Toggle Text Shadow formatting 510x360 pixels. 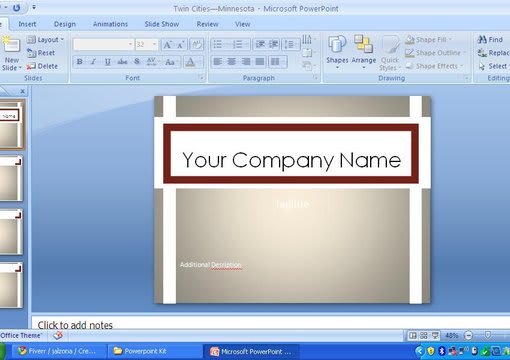tap(137, 62)
